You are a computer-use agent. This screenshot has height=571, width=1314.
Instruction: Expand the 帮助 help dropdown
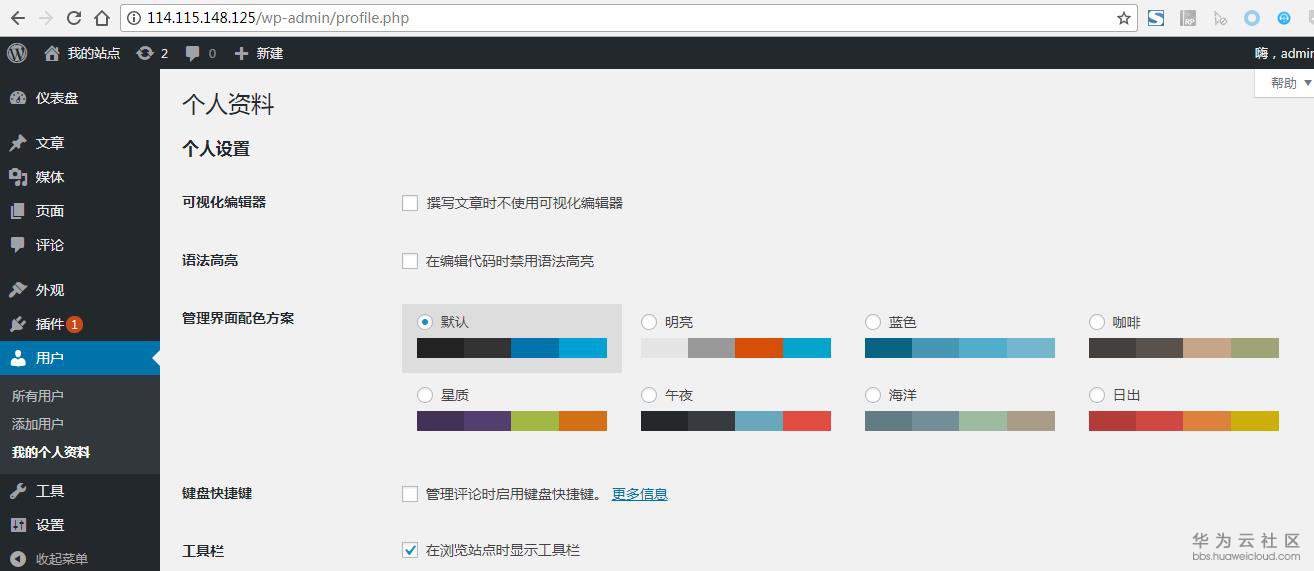1284,83
